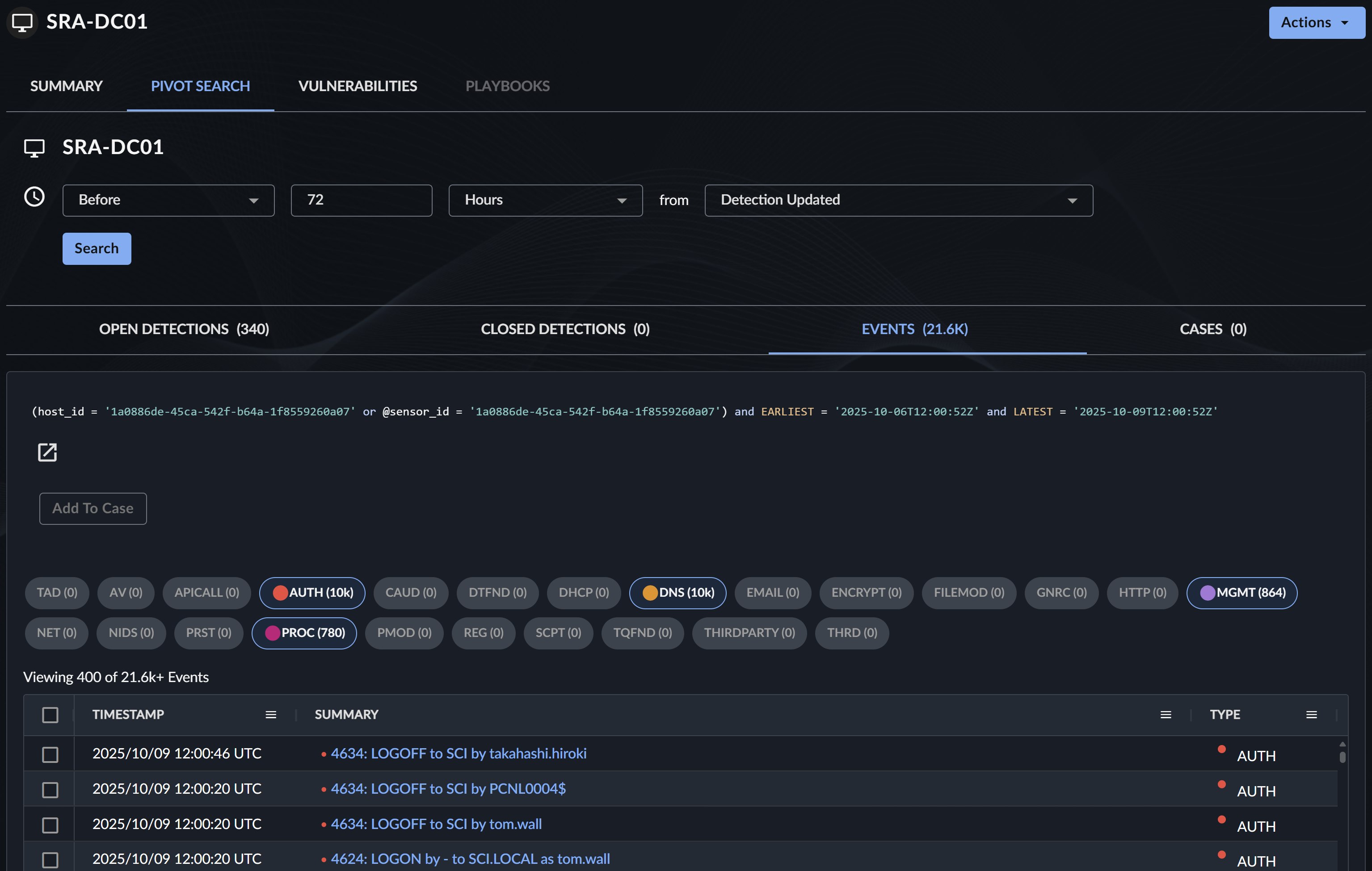
Task: Check the PCNL0004$ LOGOFF event row
Action: [50, 790]
